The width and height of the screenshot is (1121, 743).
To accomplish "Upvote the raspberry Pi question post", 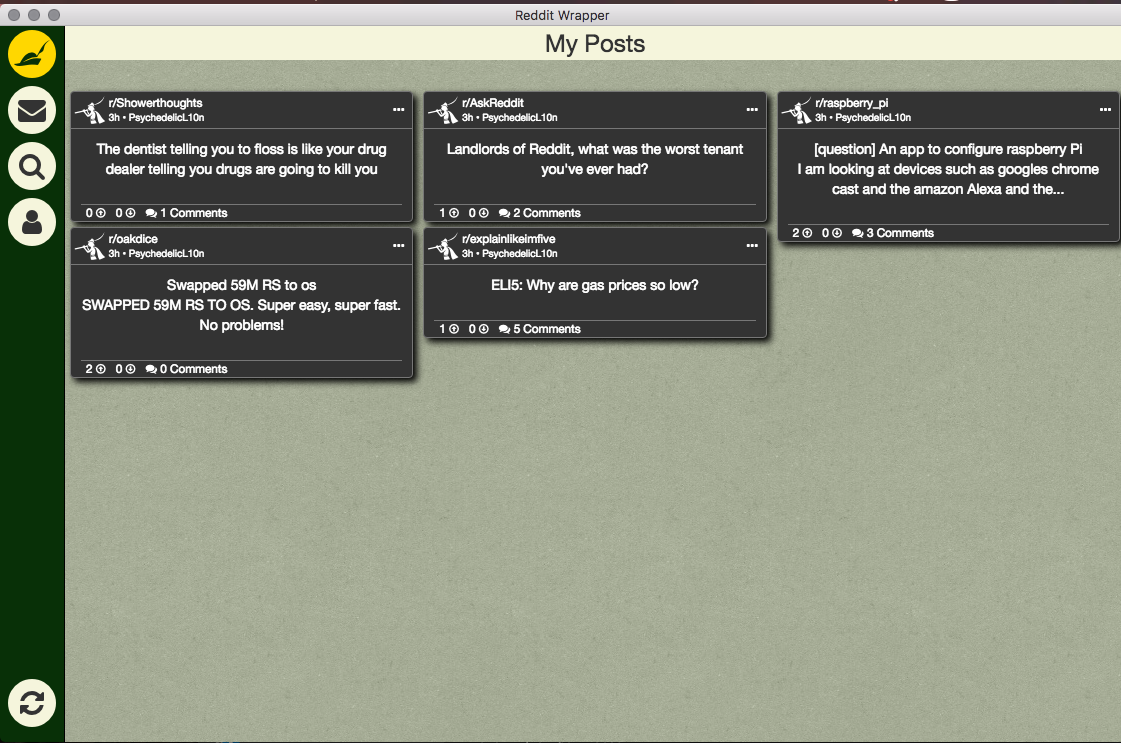I will [807, 233].
